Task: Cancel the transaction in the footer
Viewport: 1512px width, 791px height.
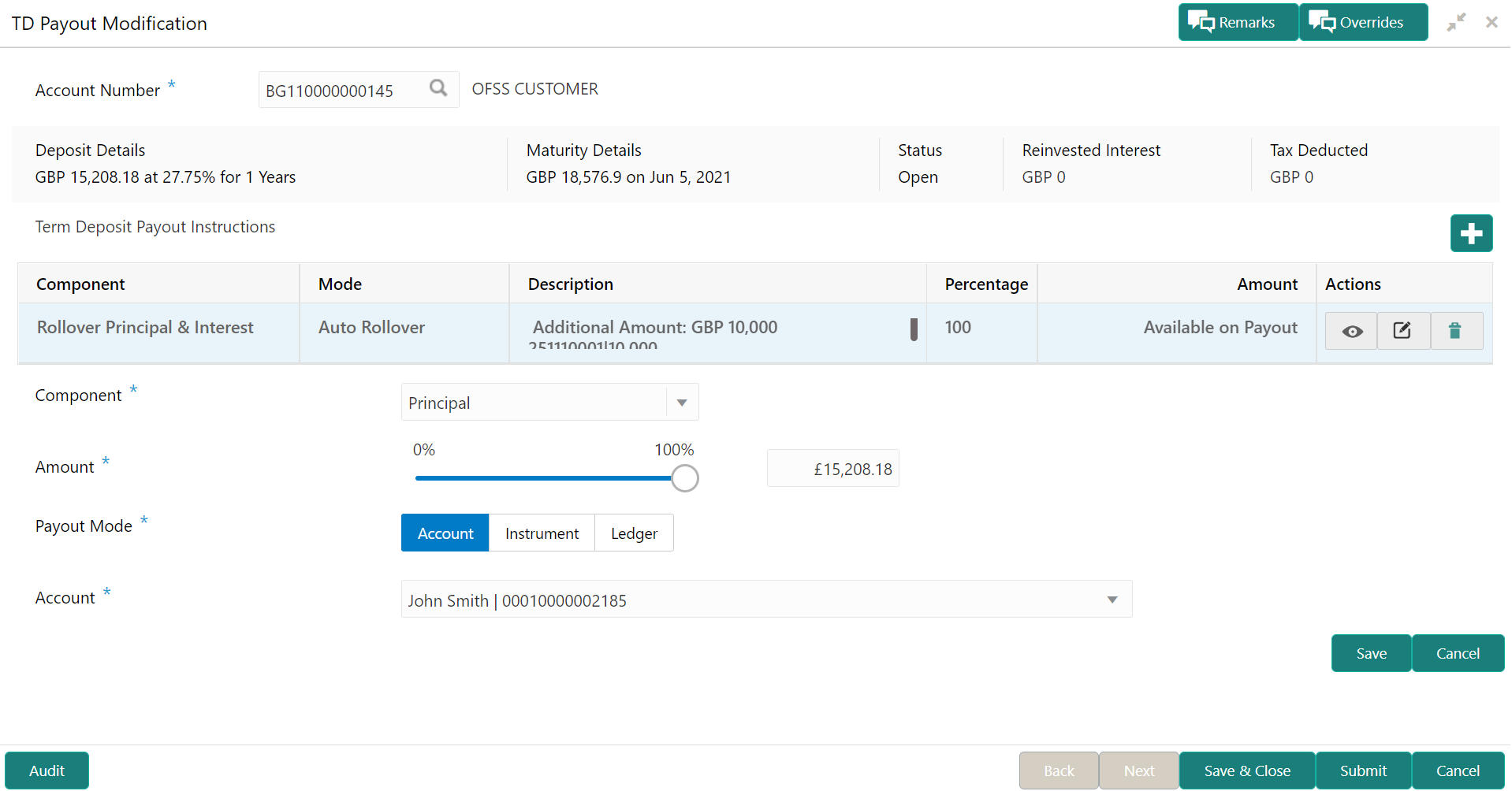Action: click(x=1458, y=771)
